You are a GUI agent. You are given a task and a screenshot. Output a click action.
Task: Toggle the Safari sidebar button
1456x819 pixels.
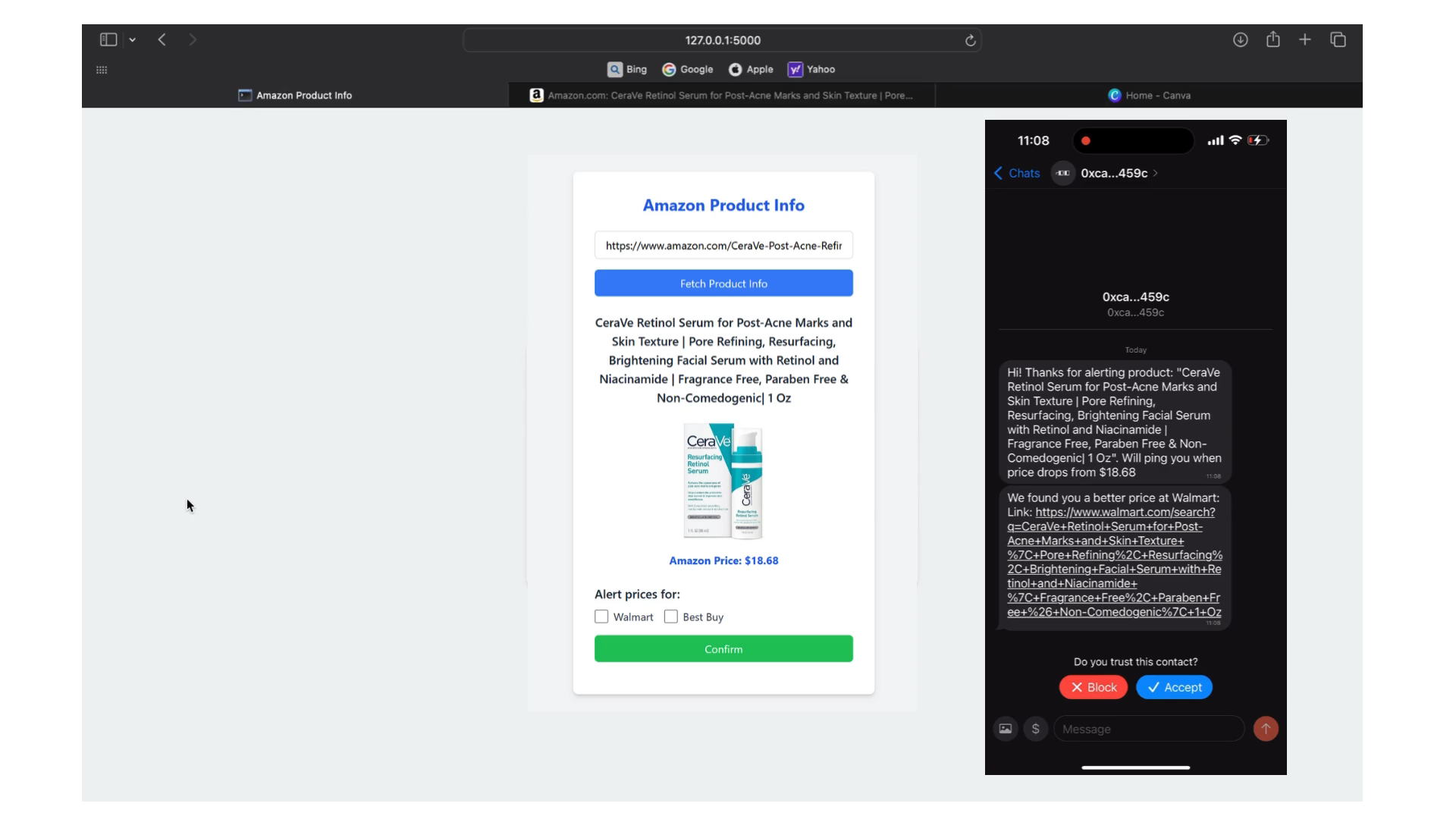pyautogui.click(x=108, y=39)
